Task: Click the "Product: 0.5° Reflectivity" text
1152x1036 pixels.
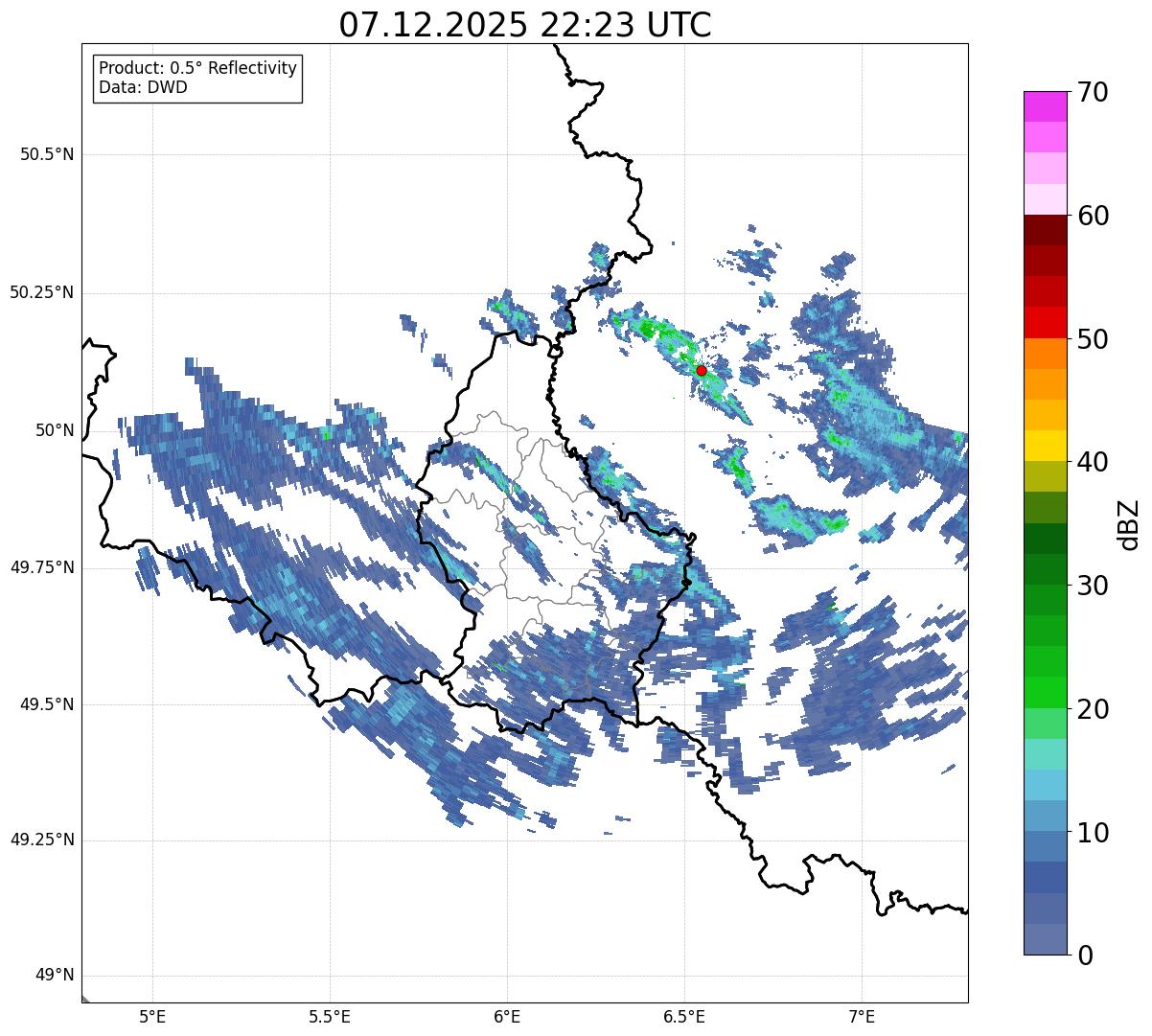Action: 197,69
